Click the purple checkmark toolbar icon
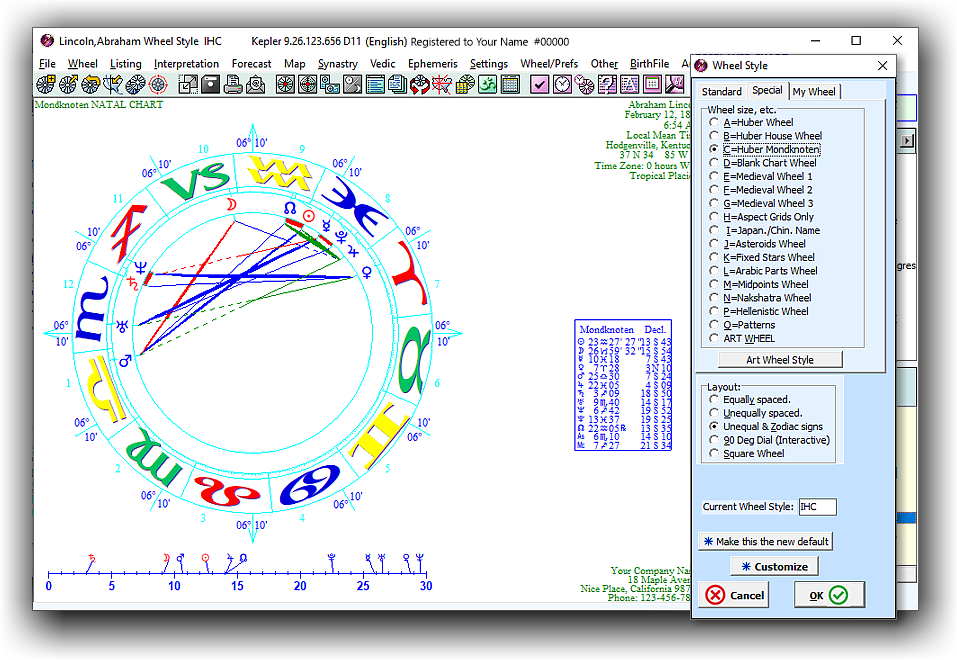The width and height of the screenshot is (957, 660). 539,85
